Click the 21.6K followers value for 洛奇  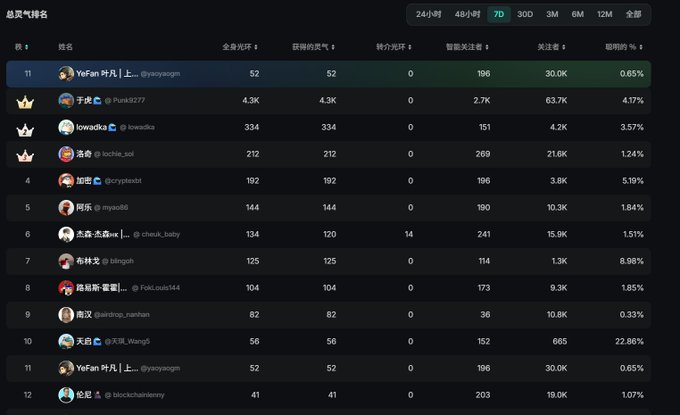tap(556, 154)
